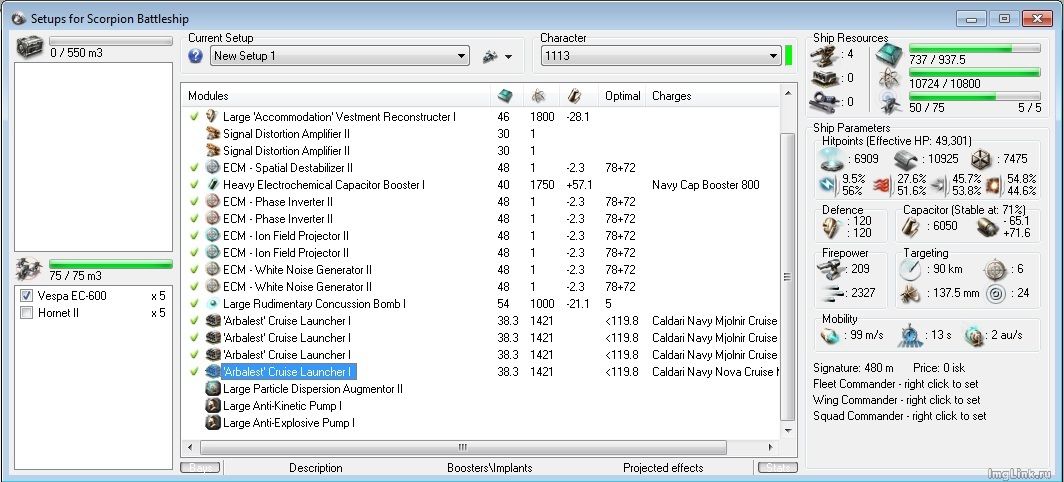Viewport: 1064px width, 482px height.
Task: Click the shield hitpoints icon showing 6909
Action: tap(831, 159)
